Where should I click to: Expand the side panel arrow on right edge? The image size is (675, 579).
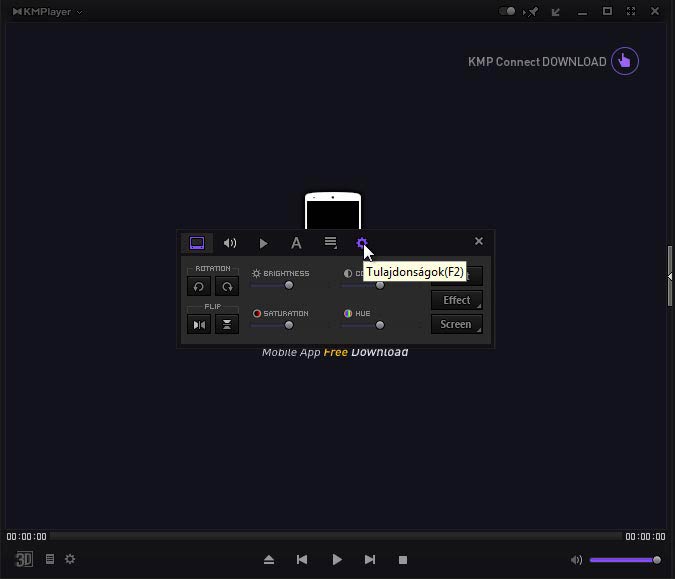point(670,276)
